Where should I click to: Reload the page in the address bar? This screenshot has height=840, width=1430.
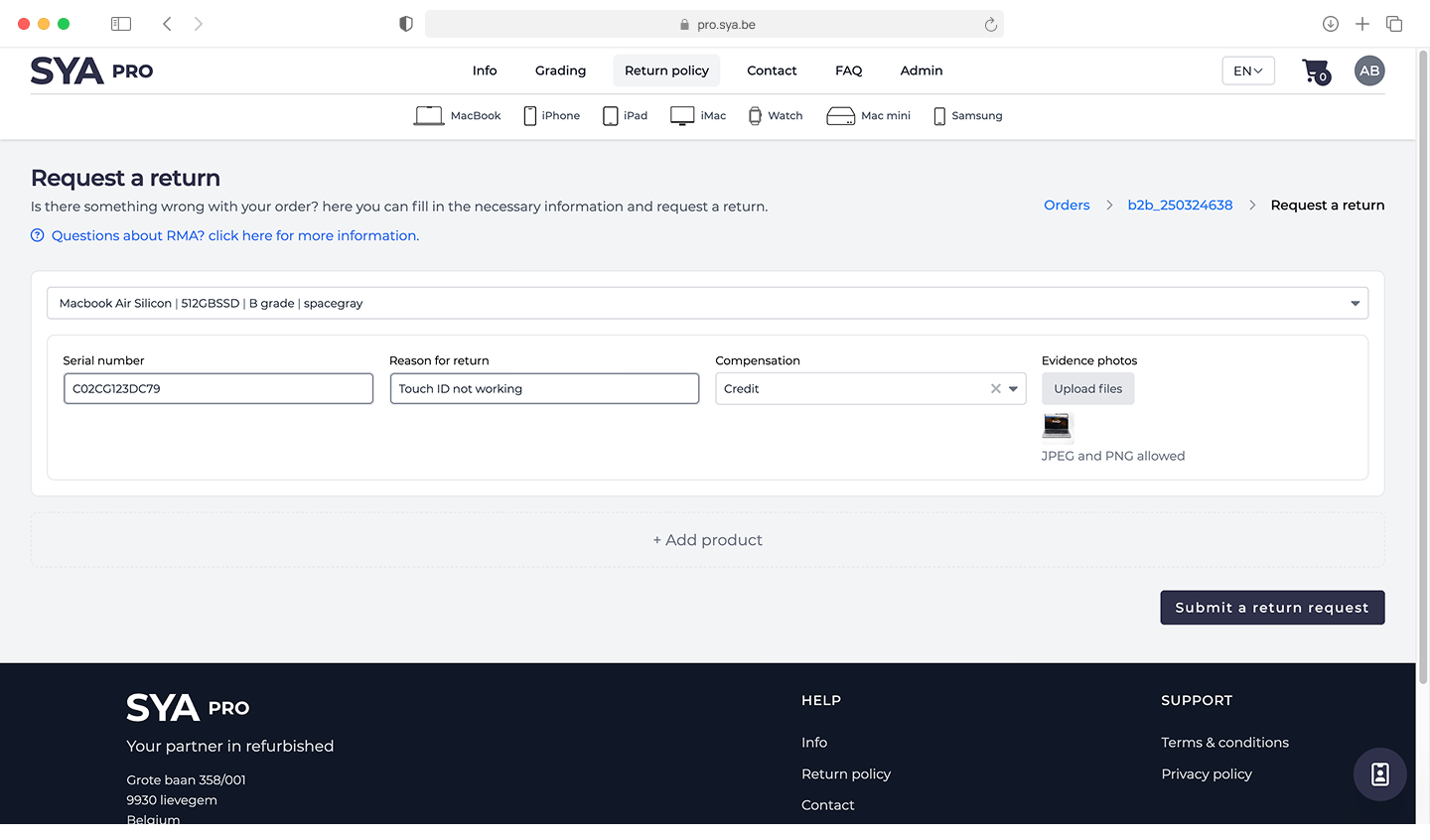pyautogui.click(x=990, y=25)
